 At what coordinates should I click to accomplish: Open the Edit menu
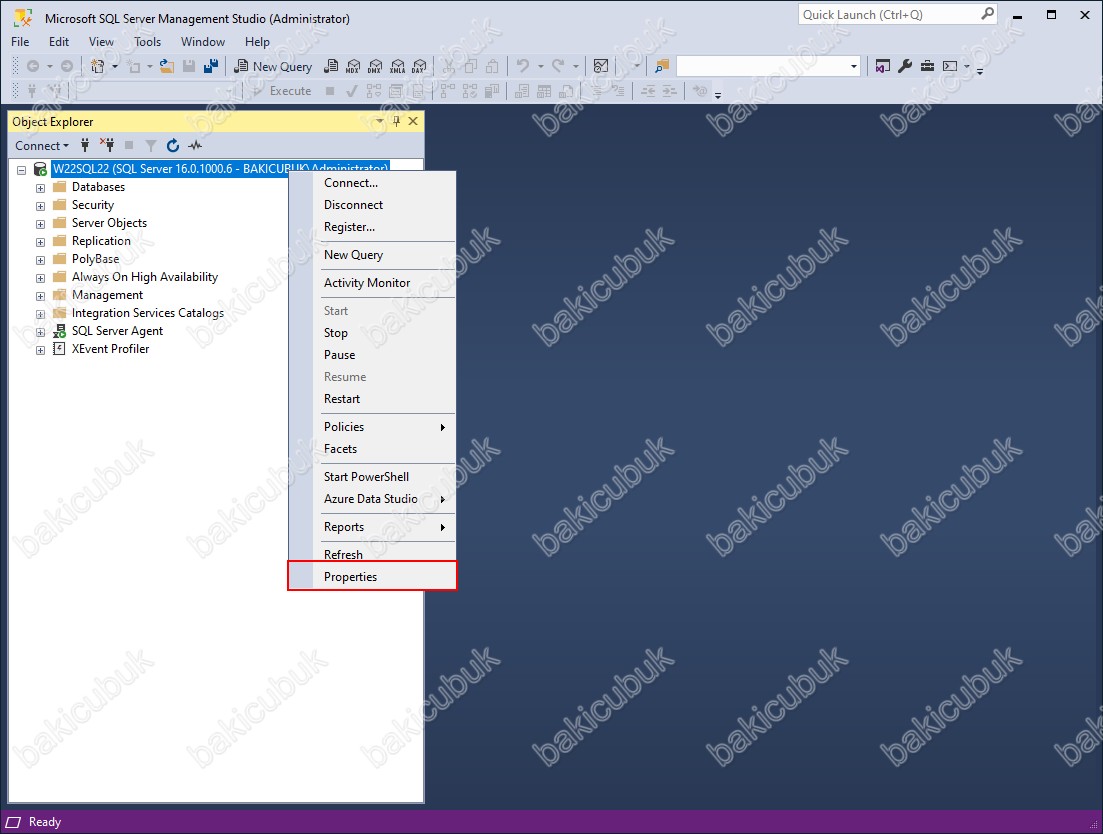(x=59, y=41)
